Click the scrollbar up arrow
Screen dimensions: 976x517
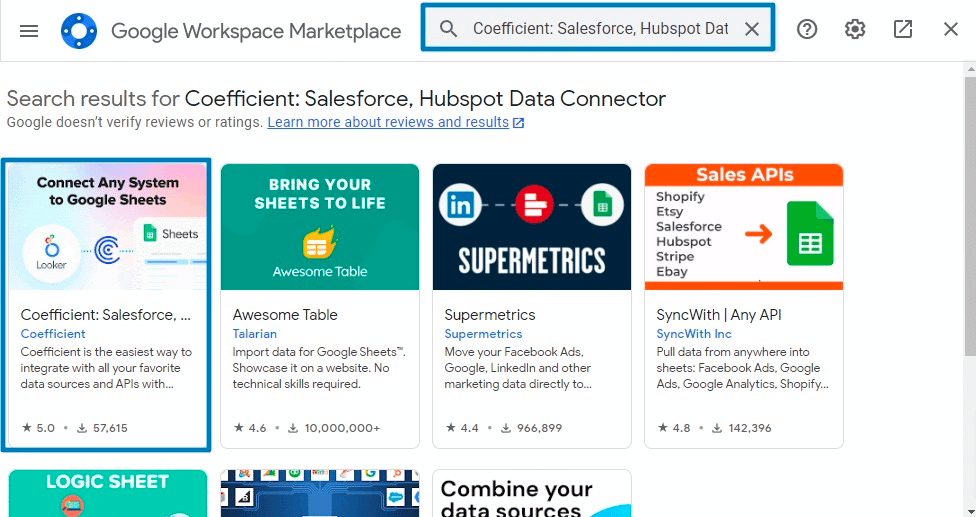(x=970, y=68)
